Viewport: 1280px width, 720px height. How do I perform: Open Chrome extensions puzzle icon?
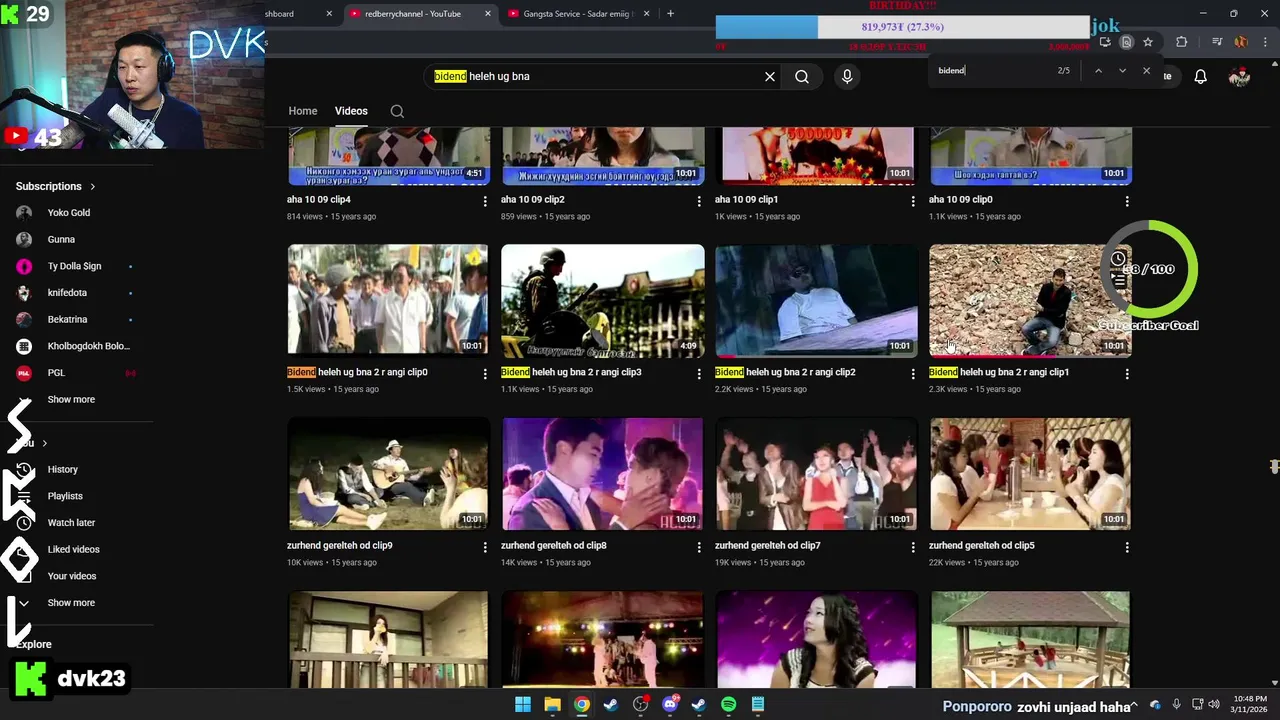pyautogui.click(x=1182, y=42)
